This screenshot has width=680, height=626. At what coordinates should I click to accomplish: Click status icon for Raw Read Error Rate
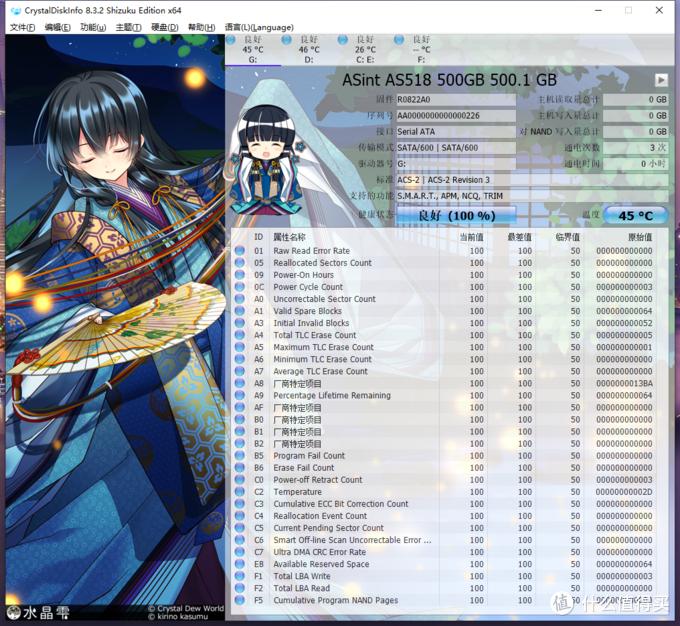tap(240, 251)
